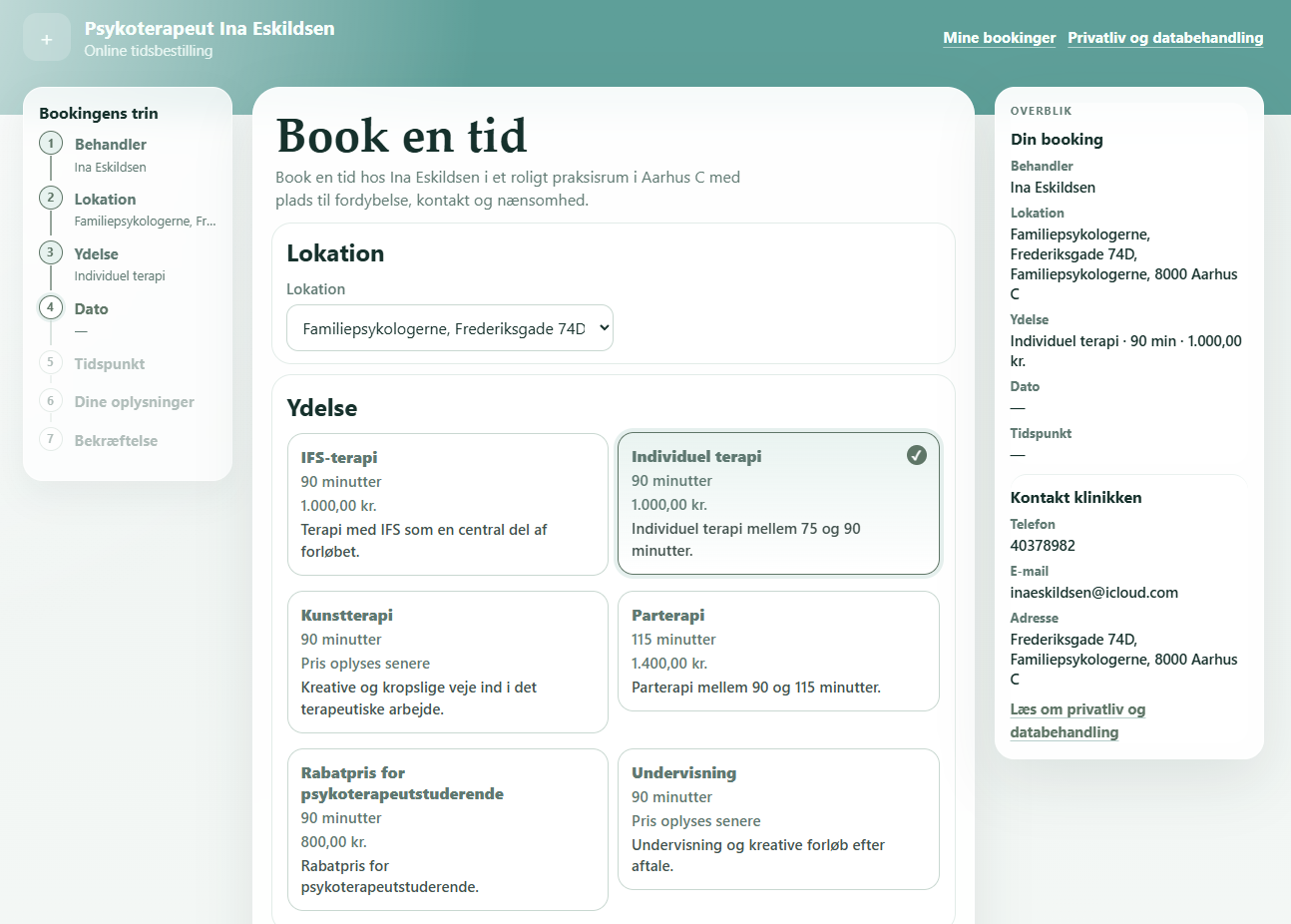1291x924 pixels.
Task: Open the Lokation dropdown
Action: tap(450, 328)
